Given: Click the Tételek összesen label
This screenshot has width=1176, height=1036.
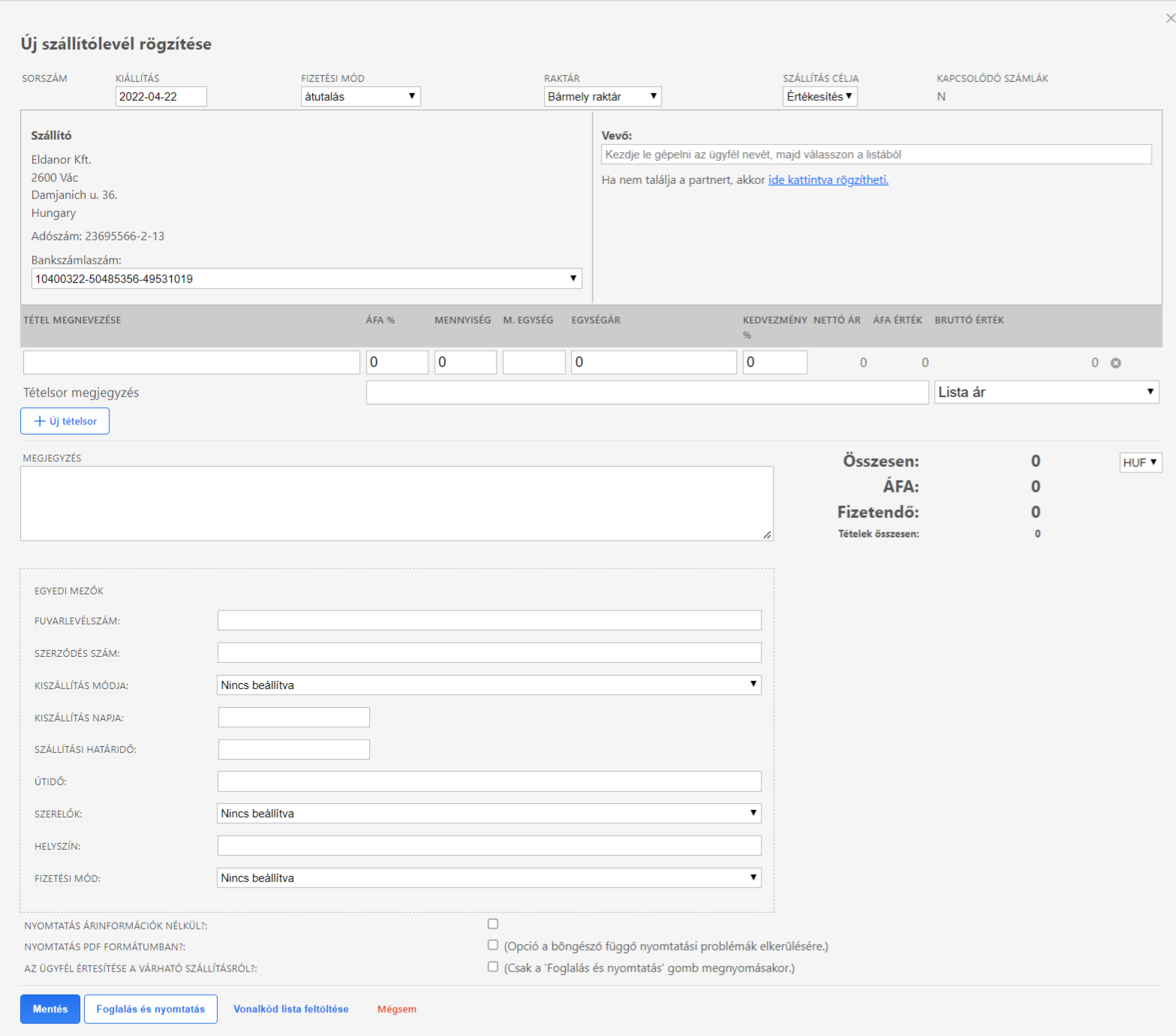Looking at the screenshot, I should coord(878,534).
